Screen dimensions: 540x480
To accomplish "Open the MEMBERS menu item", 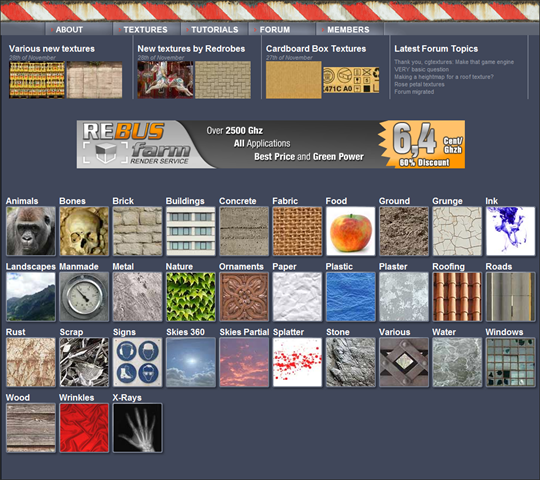I will (x=348, y=30).
